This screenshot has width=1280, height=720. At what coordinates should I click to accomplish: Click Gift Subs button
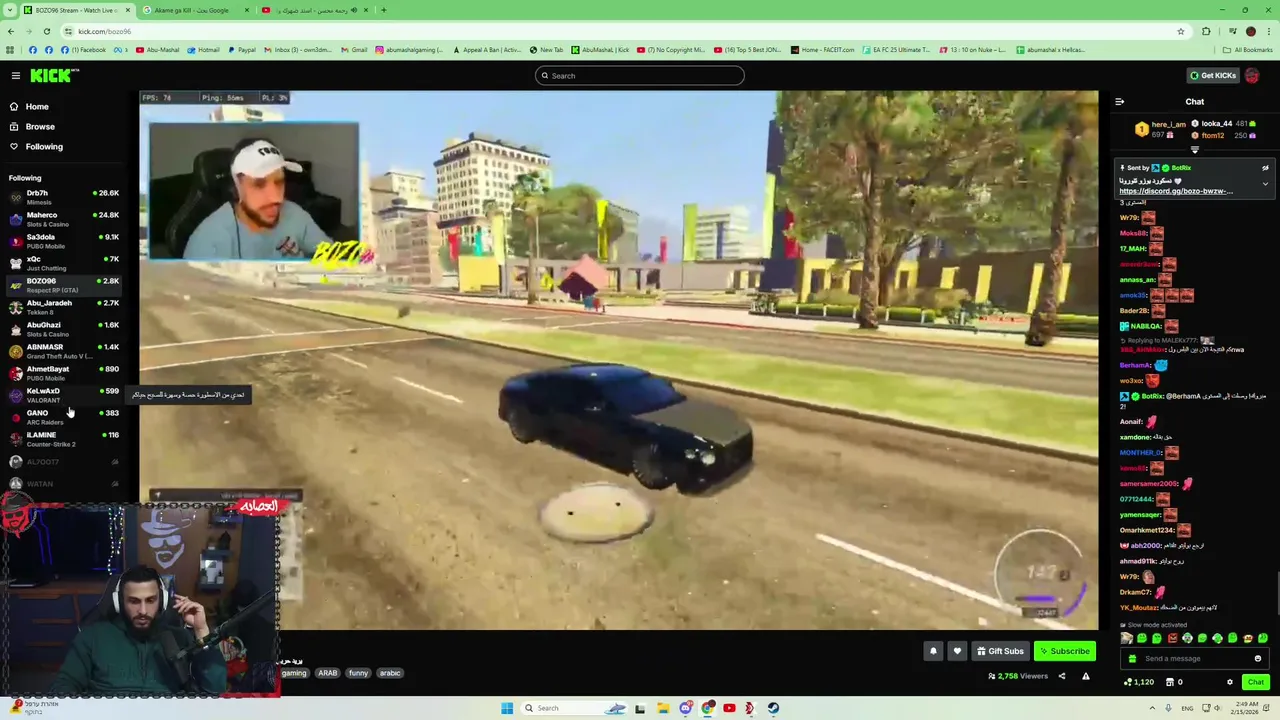coord(1000,651)
